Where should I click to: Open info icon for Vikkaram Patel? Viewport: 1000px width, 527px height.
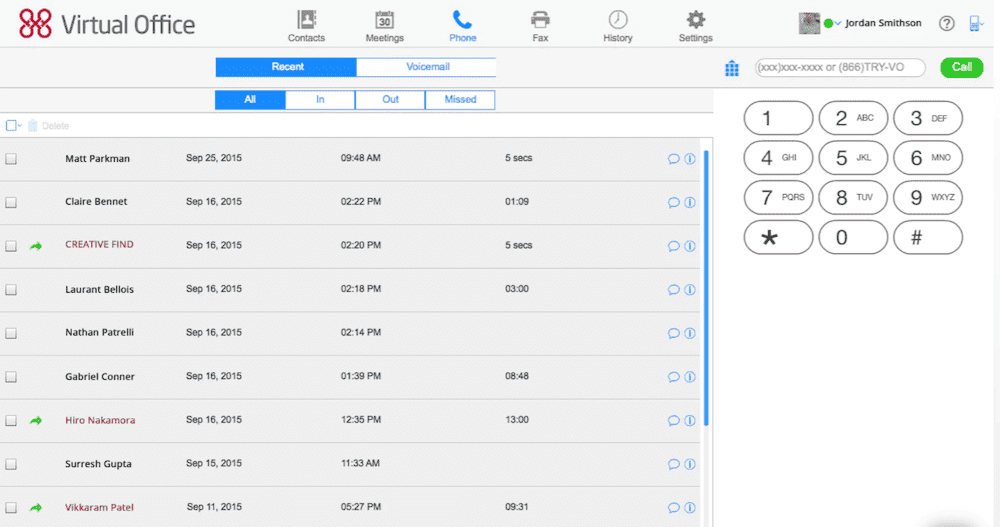(x=690, y=508)
